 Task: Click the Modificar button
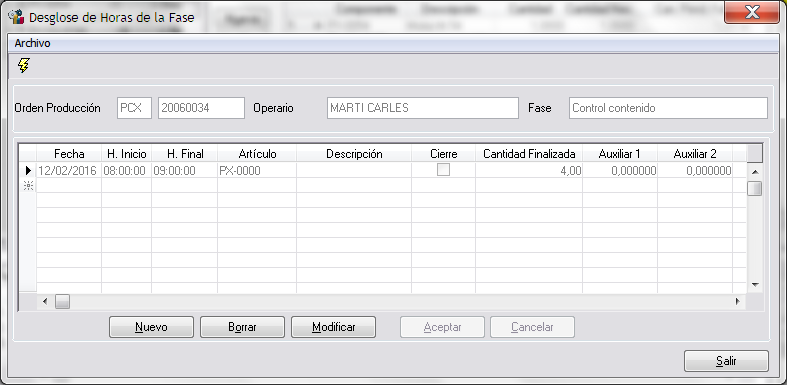334,327
